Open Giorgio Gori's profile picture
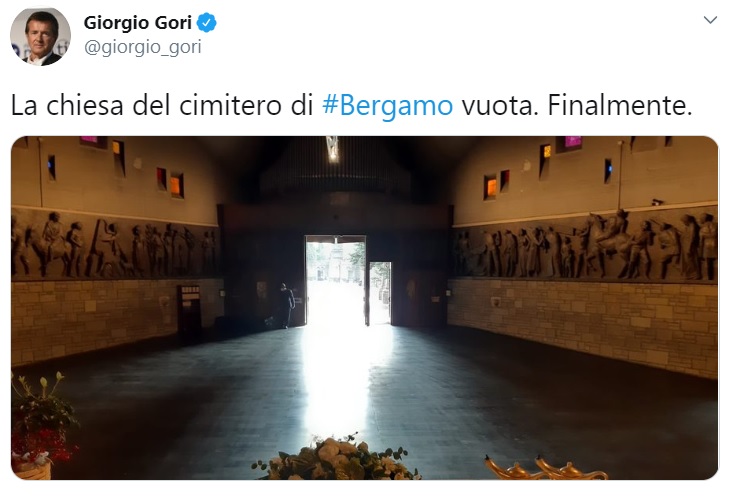This screenshot has width=730, height=496. [x=41, y=36]
